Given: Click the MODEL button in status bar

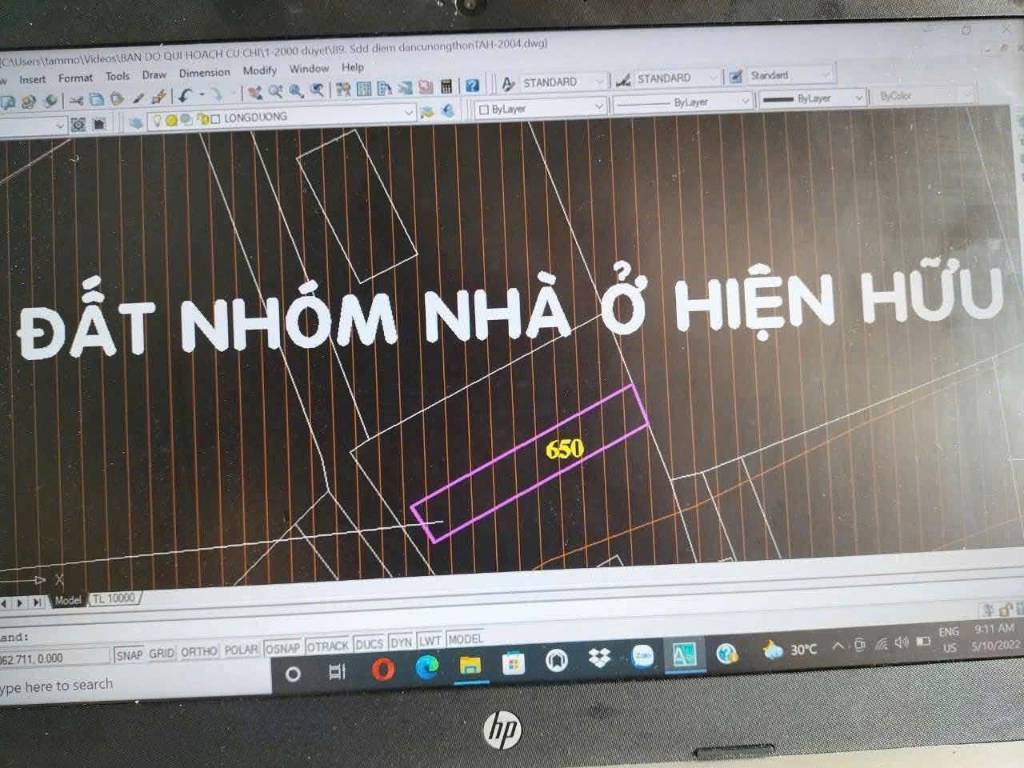Looking at the screenshot, I should (465, 639).
